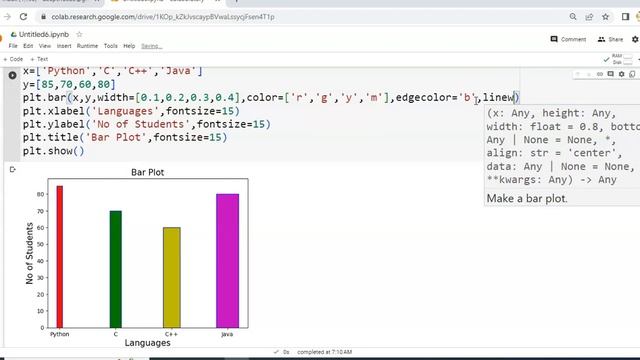Viewport: 640px width, 360px height.
Task: Run the code cell
Action: point(13,75)
